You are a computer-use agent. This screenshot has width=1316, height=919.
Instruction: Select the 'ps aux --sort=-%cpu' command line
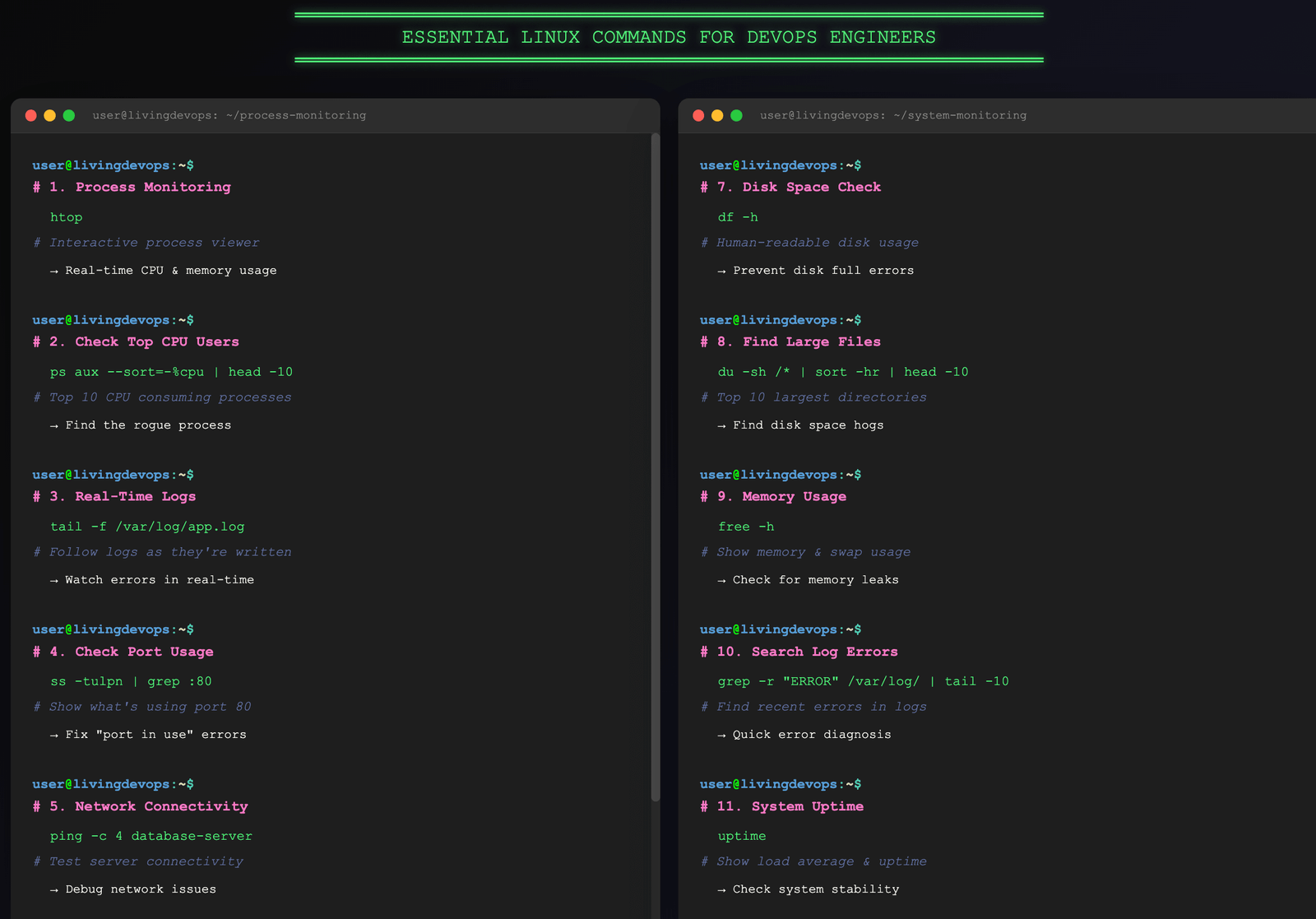click(x=171, y=372)
